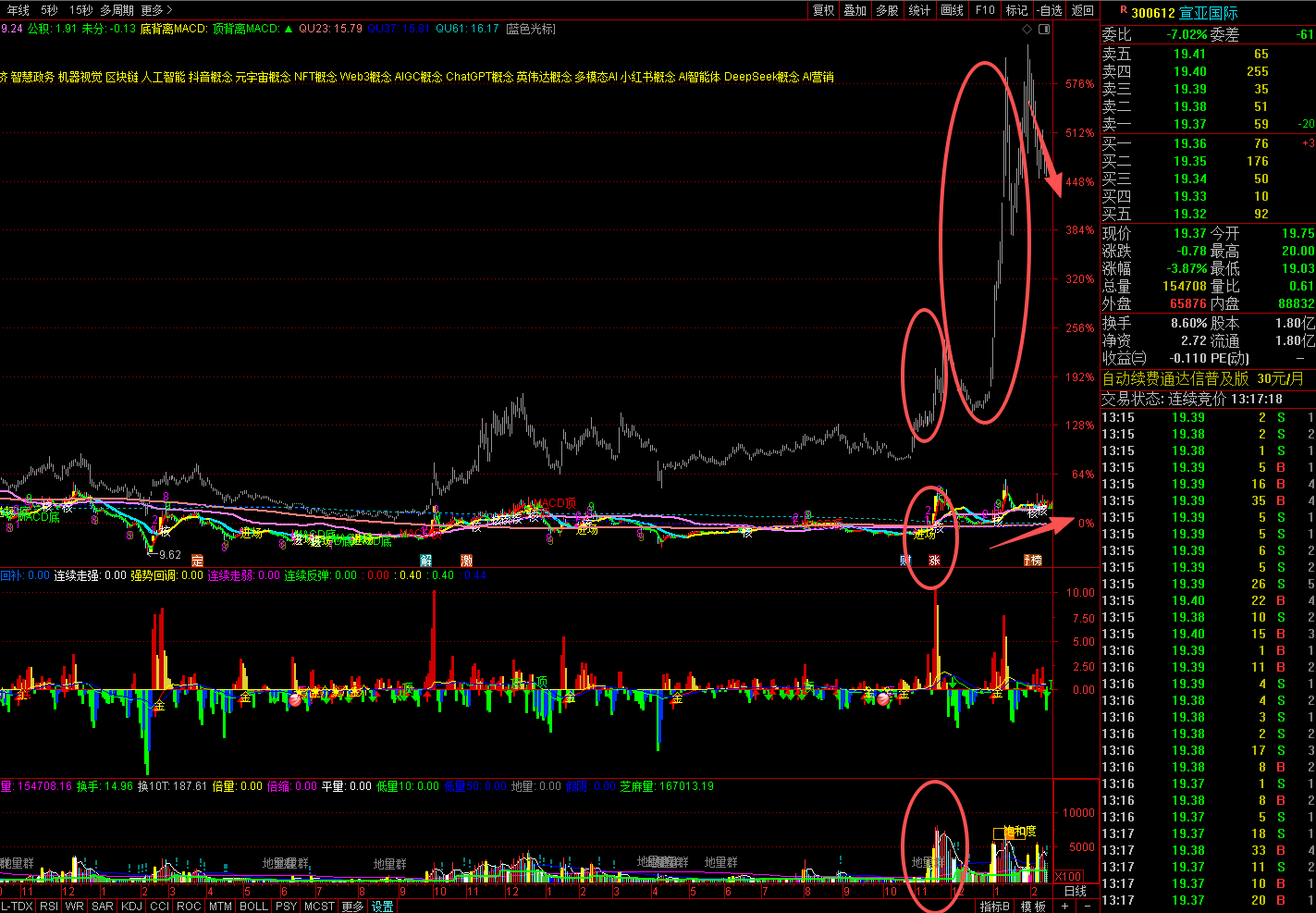
Task: Open the NFT概念 concept tag
Action: [315, 77]
